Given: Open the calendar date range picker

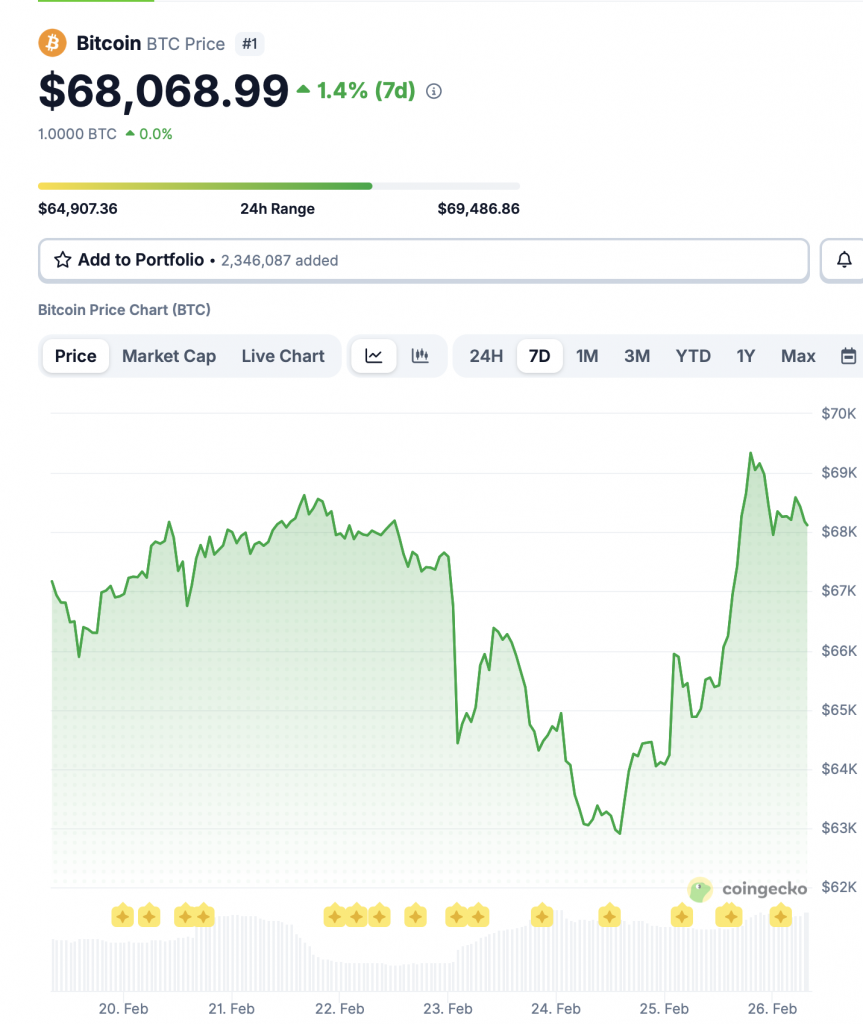Looking at the screenshot, I should click(849, 356).
